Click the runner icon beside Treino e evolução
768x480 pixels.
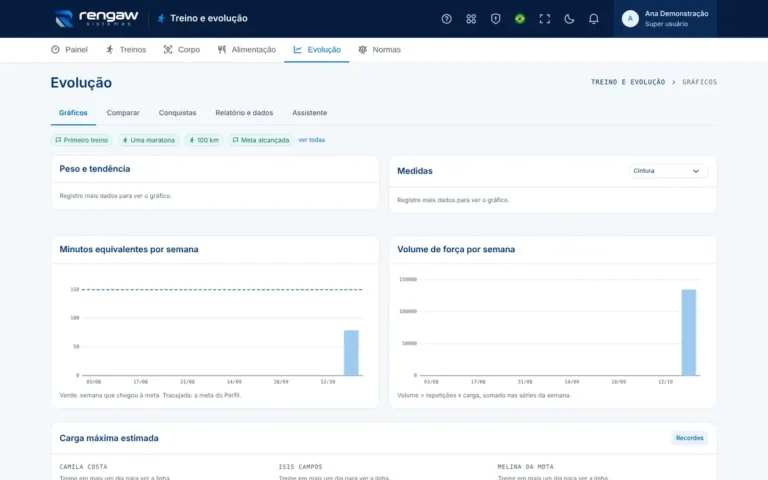(161, 19)
